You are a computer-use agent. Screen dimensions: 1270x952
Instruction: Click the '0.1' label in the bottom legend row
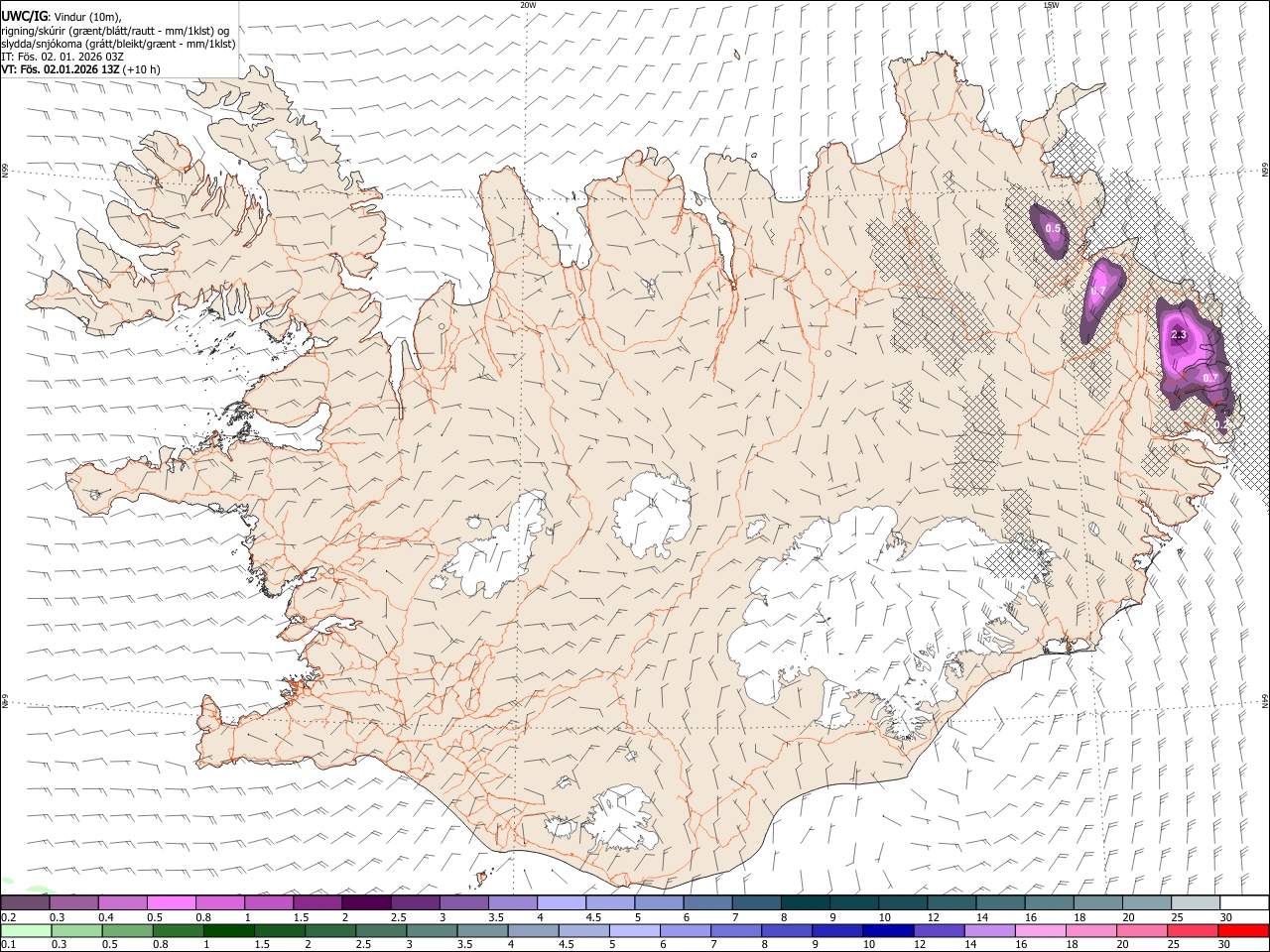(7, 945)
